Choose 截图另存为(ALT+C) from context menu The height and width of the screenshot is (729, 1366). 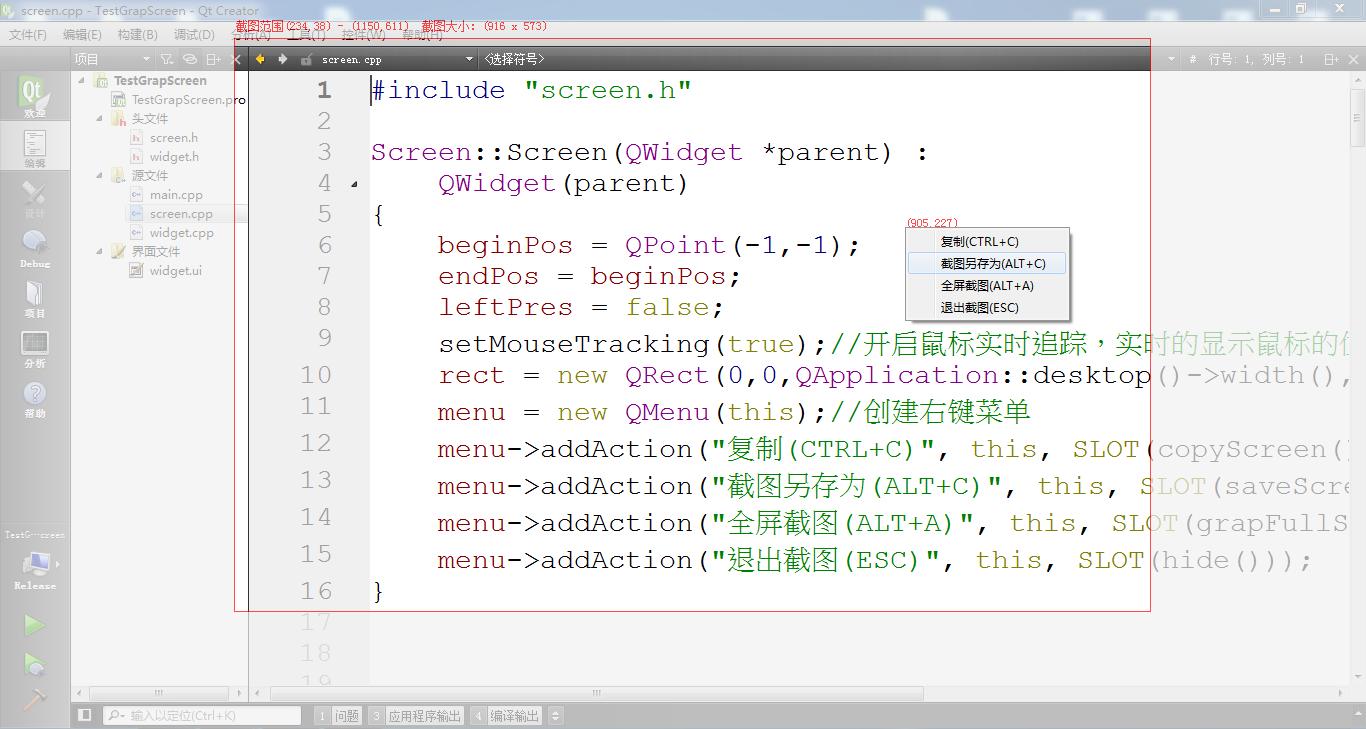992,264
